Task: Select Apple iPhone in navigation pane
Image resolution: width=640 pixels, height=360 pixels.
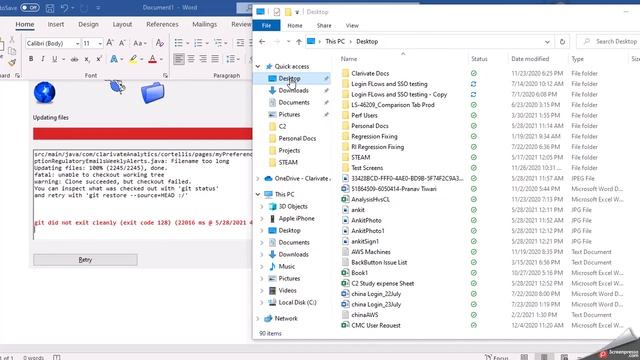Action: [296, 218]
